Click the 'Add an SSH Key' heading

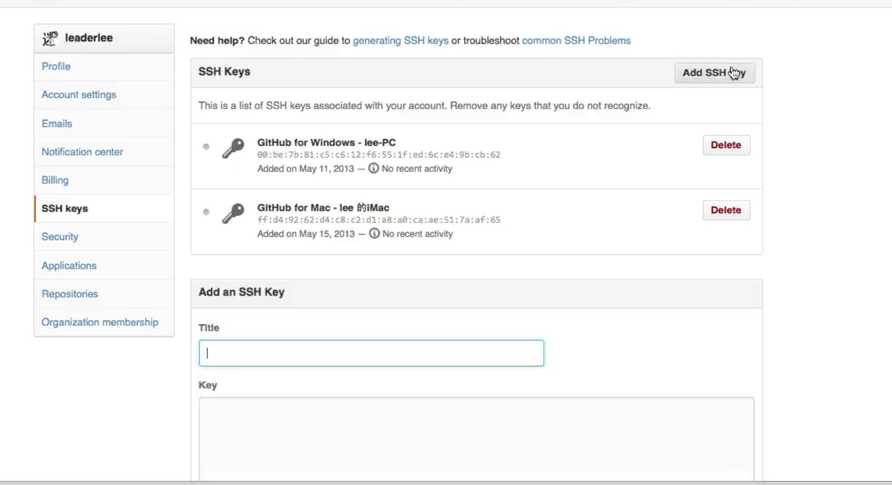point(241,292)
